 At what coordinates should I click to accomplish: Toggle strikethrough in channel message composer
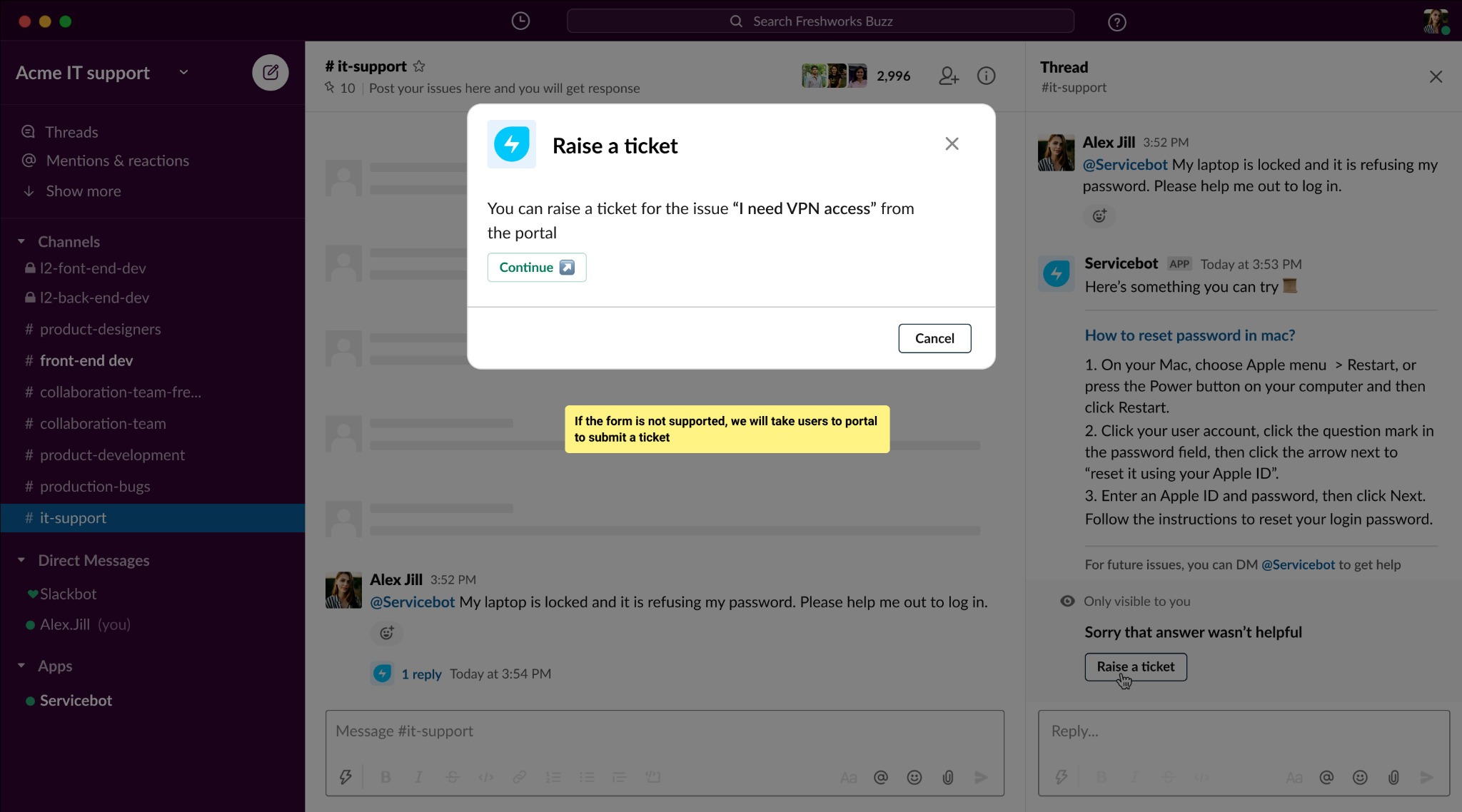452,777
